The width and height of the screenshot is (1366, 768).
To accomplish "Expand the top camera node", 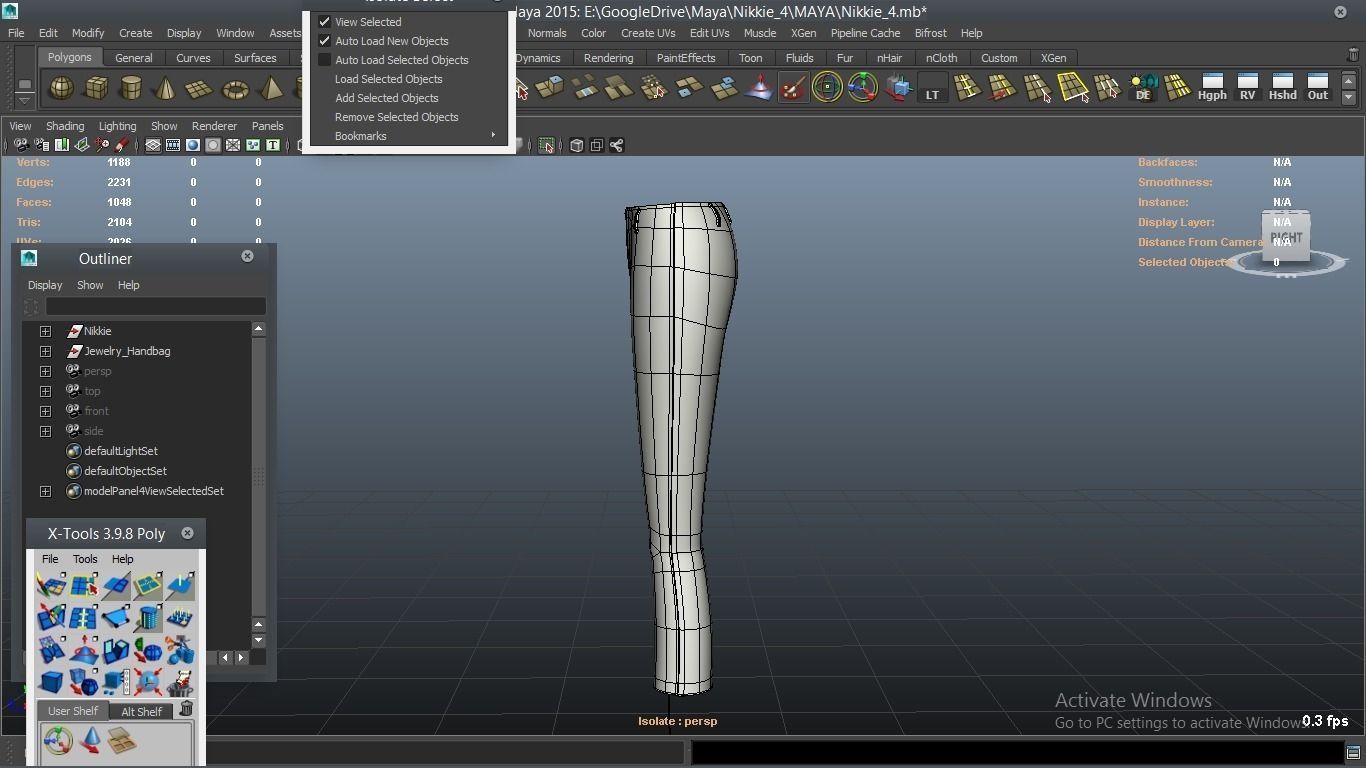I will (45, 391).
